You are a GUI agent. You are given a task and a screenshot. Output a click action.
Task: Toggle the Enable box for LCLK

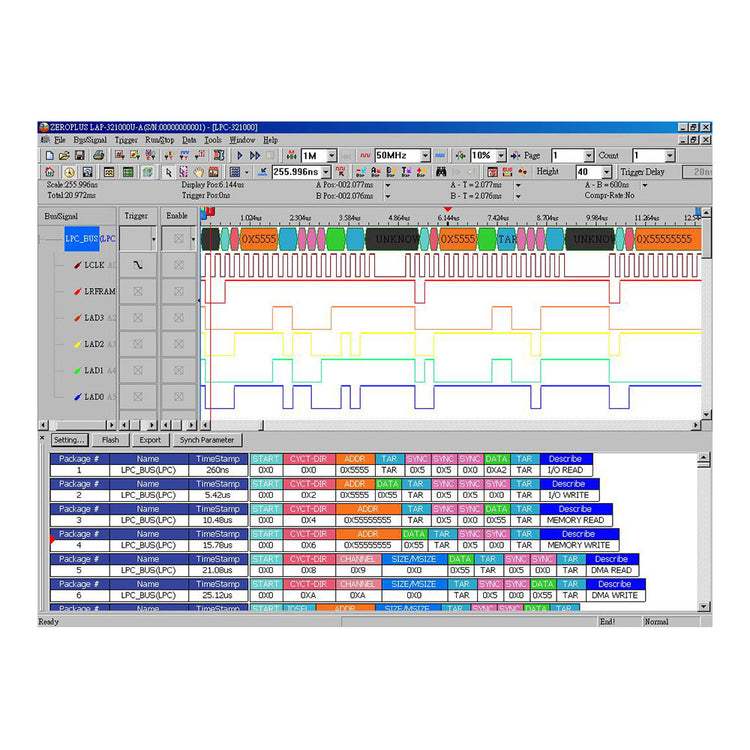click(x=178, y=265)
